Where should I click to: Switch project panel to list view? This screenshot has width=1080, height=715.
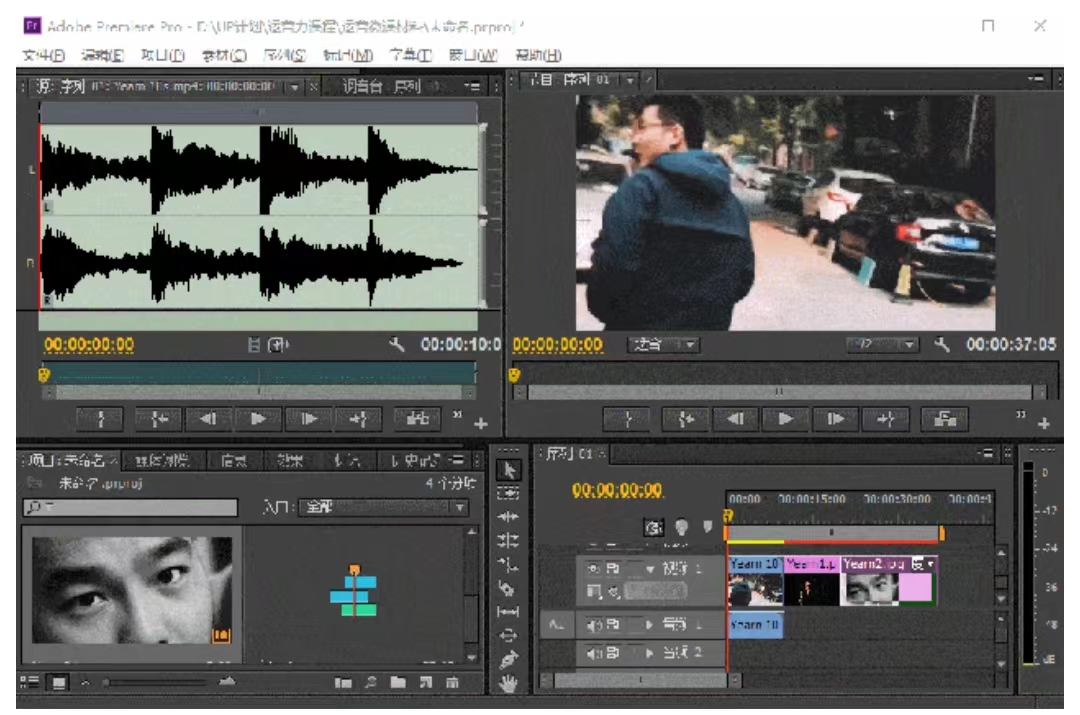31,683
